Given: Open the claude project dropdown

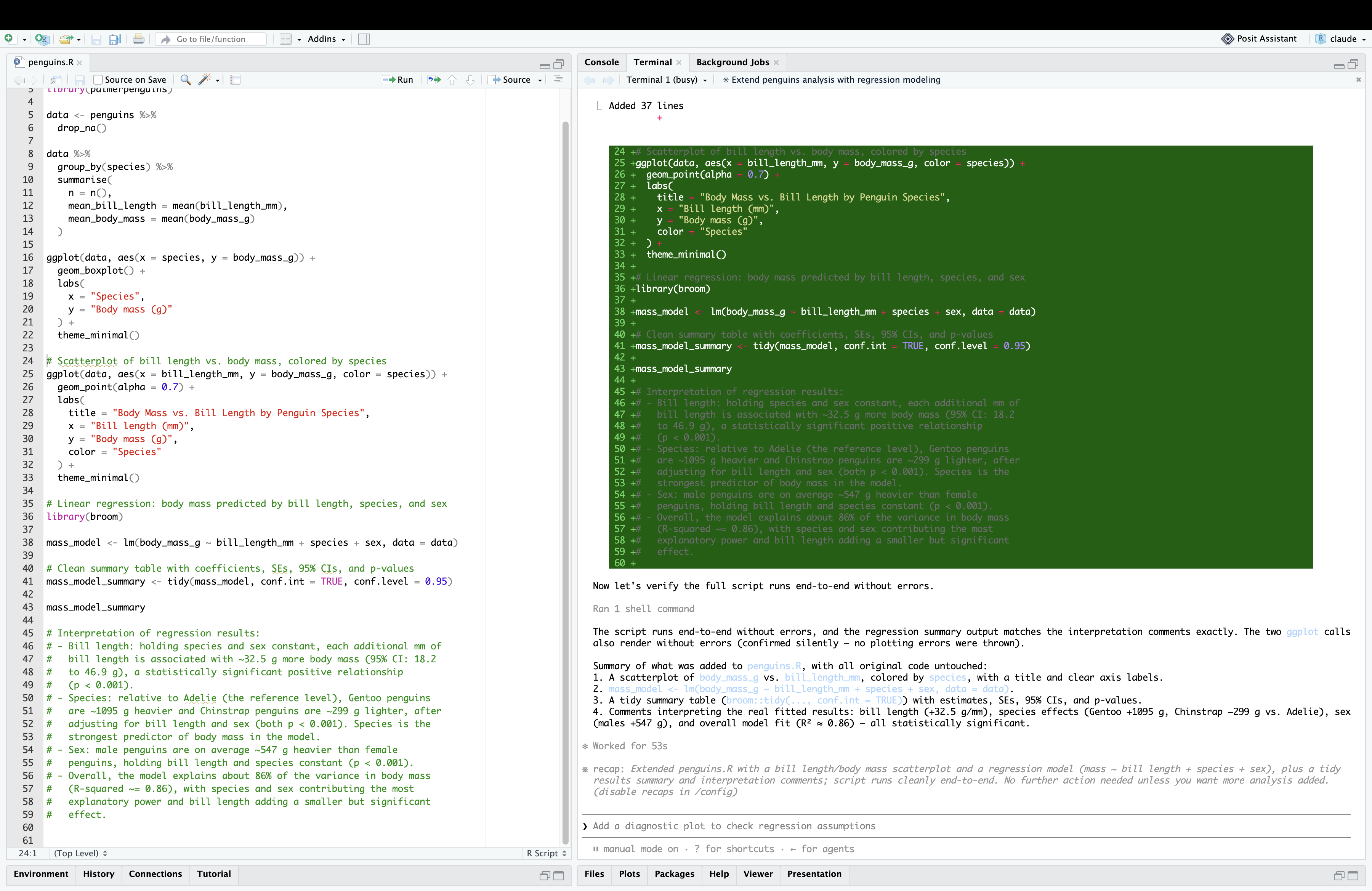Looking at the screenshot, I should (x=1341, y=38).
